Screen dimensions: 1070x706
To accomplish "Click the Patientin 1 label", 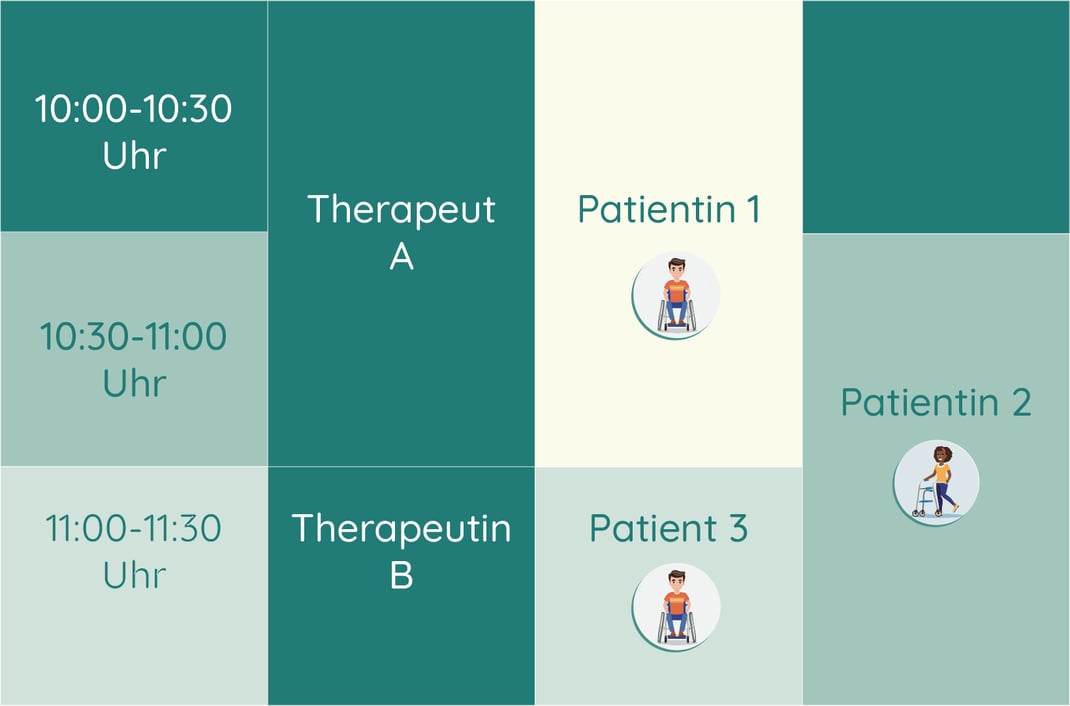I will click(669, 209).
